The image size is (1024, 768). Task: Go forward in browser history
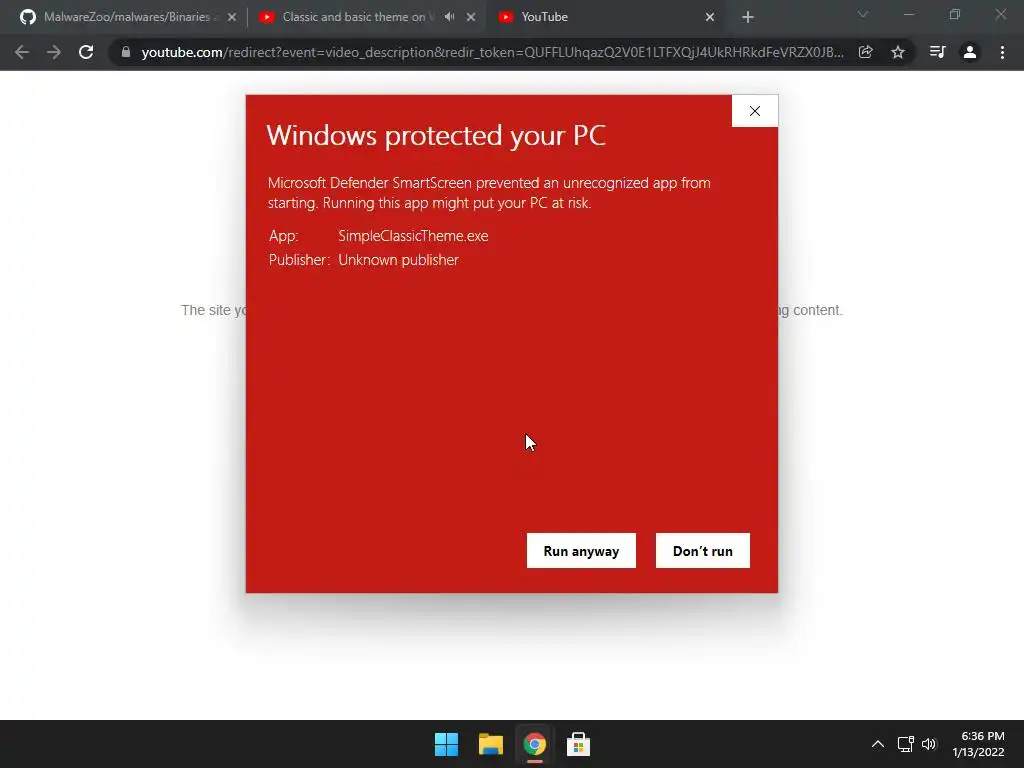tap(54, 52)
